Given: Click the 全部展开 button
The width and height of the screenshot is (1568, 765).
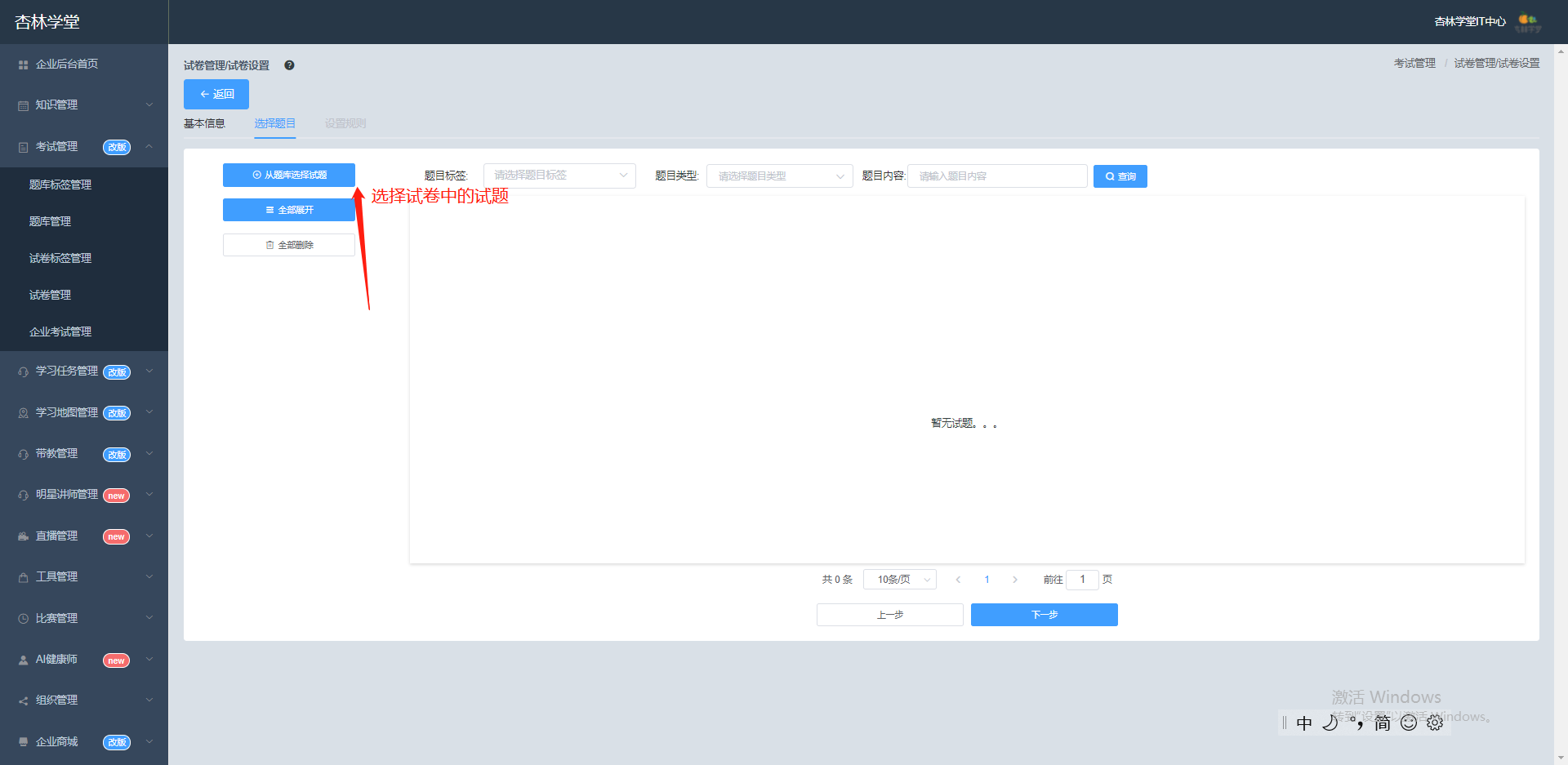Looking at the screenshot, I should pos(289,210).
